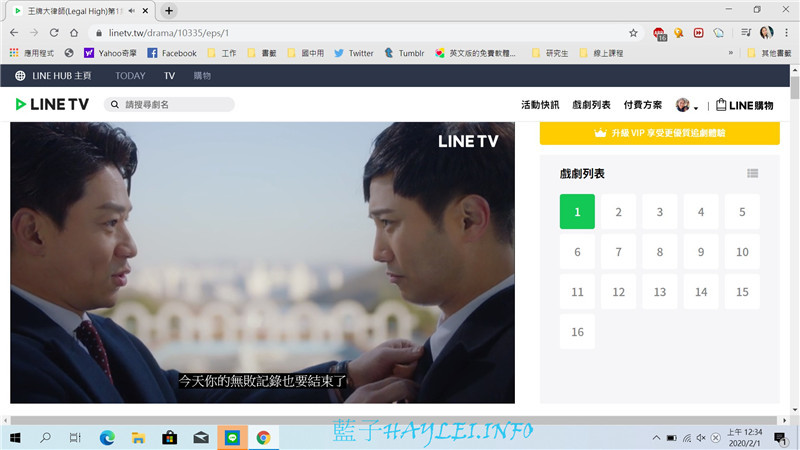
Task: Open the taskbar clock 上午 12:34
Action: [x=744, y=438]
